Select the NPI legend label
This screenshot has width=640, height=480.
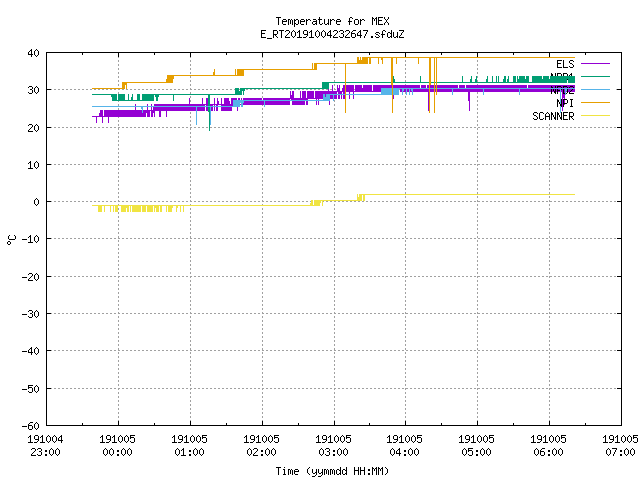pos(565,103)
